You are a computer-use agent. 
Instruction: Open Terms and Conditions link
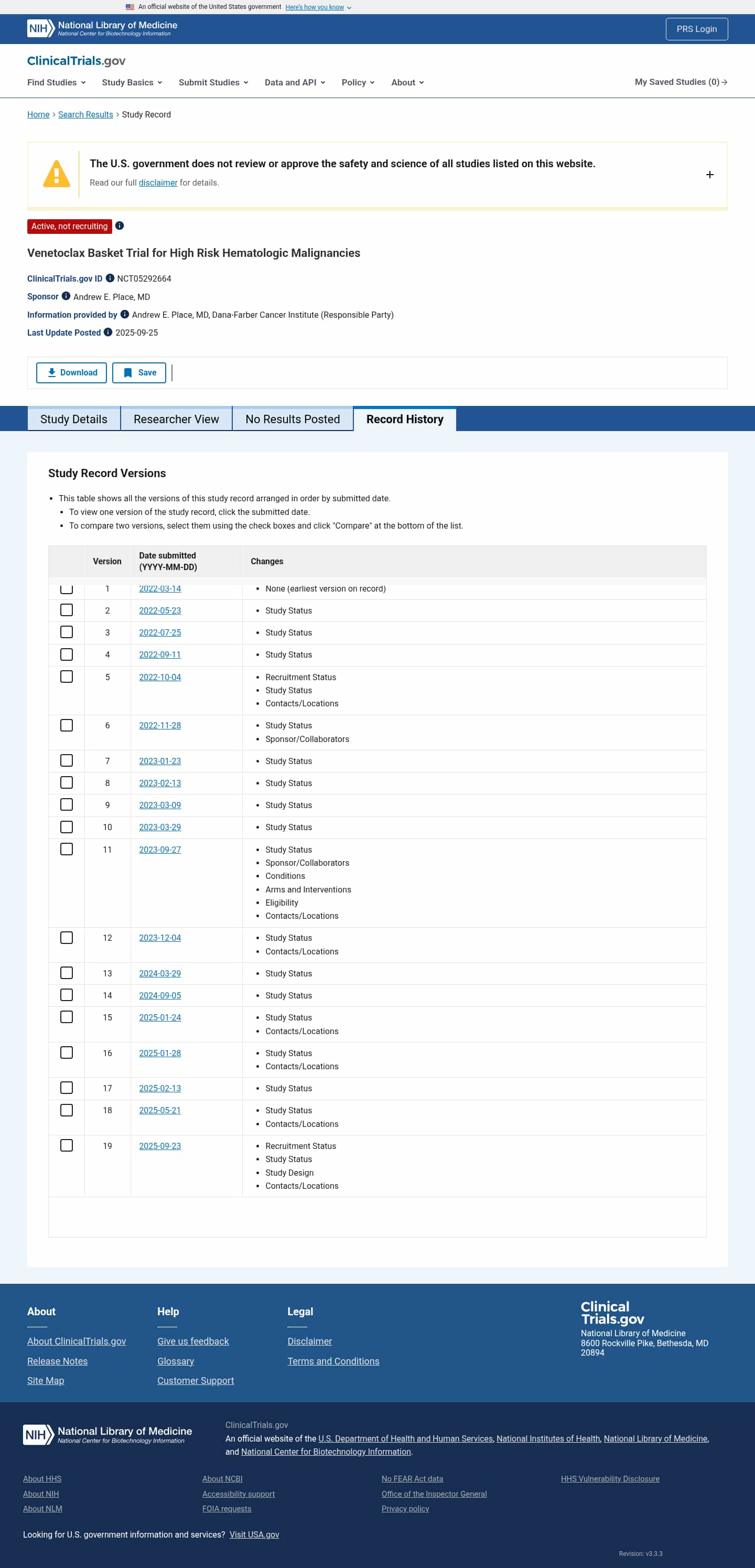pos(333,1361)
